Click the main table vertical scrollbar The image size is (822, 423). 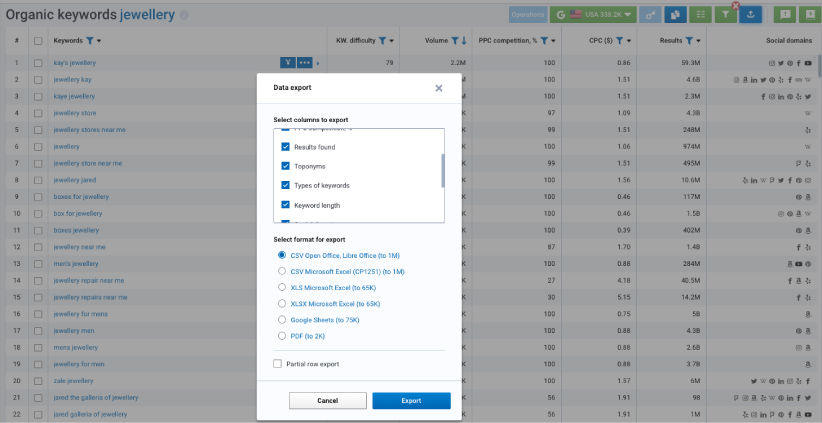tap(819, 65)
